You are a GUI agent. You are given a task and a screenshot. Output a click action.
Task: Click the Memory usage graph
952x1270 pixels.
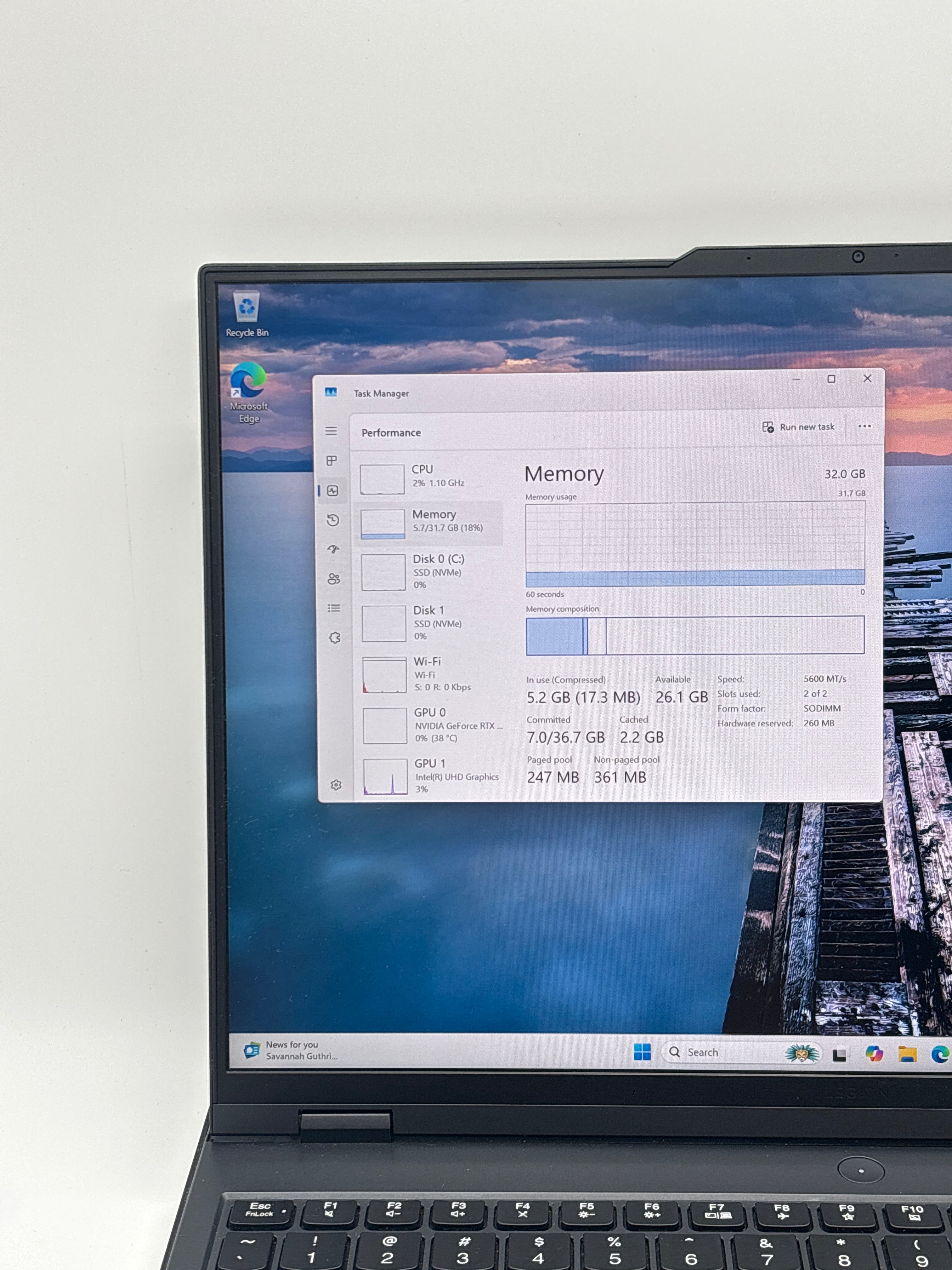click(695, 544)
